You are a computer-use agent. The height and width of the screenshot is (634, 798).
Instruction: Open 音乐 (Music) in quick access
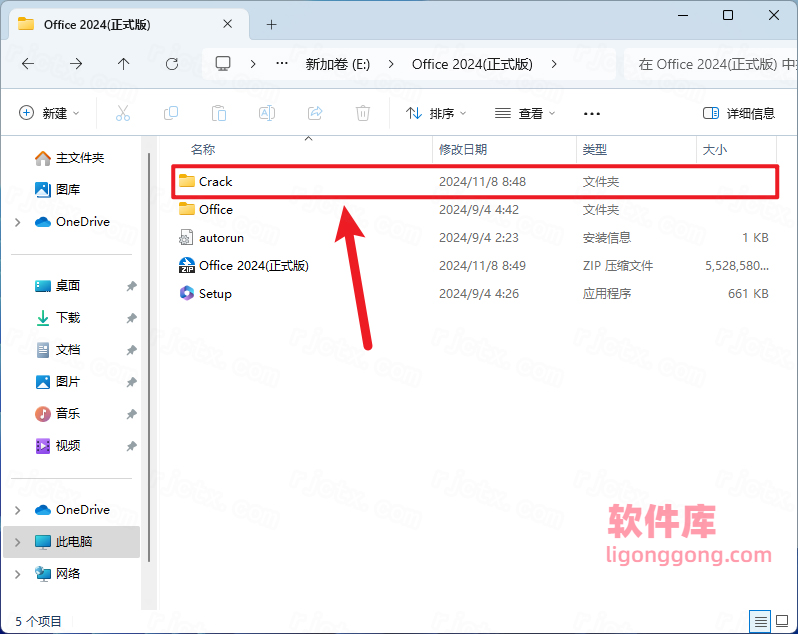(58, 414)
